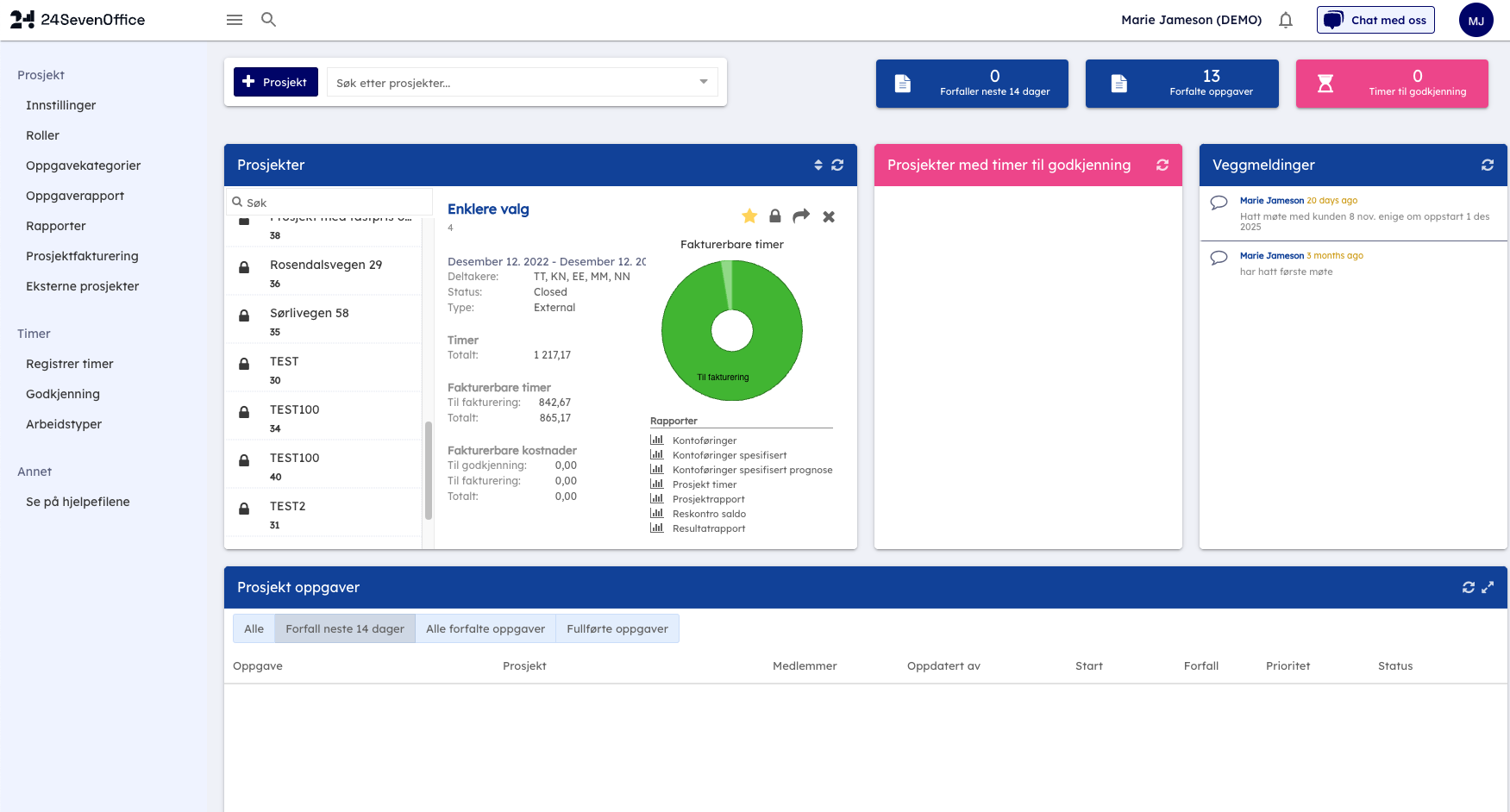1510x812 pixels.
Task: Refresh Prosjekter med timer til godkjenning
Action: (x=1162, y=166)
